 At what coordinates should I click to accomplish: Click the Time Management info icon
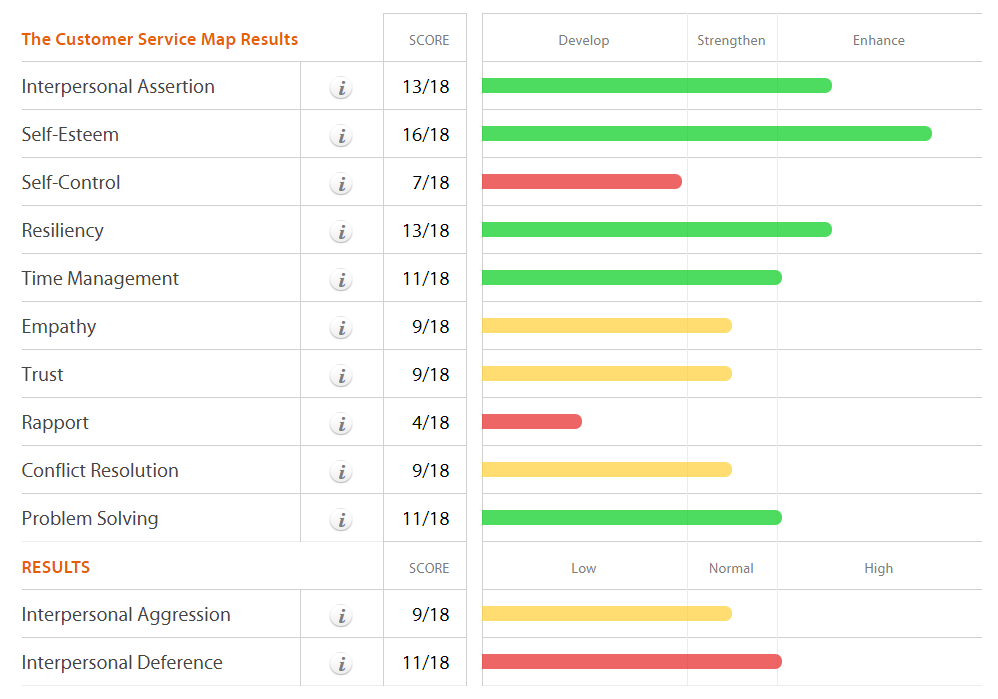[x=342, y=279]
